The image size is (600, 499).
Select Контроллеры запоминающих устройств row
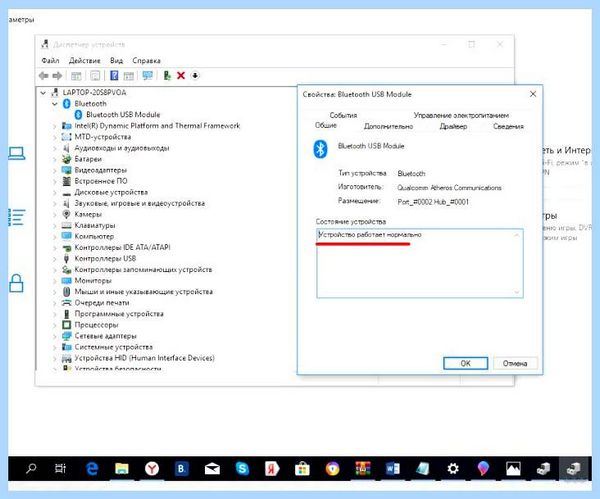143,270
